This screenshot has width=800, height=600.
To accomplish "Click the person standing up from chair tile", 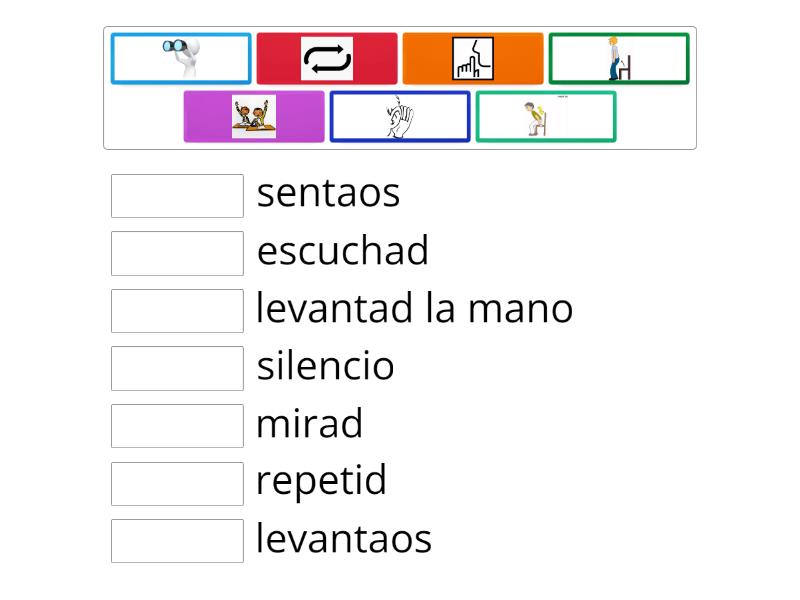I will 619,58.
